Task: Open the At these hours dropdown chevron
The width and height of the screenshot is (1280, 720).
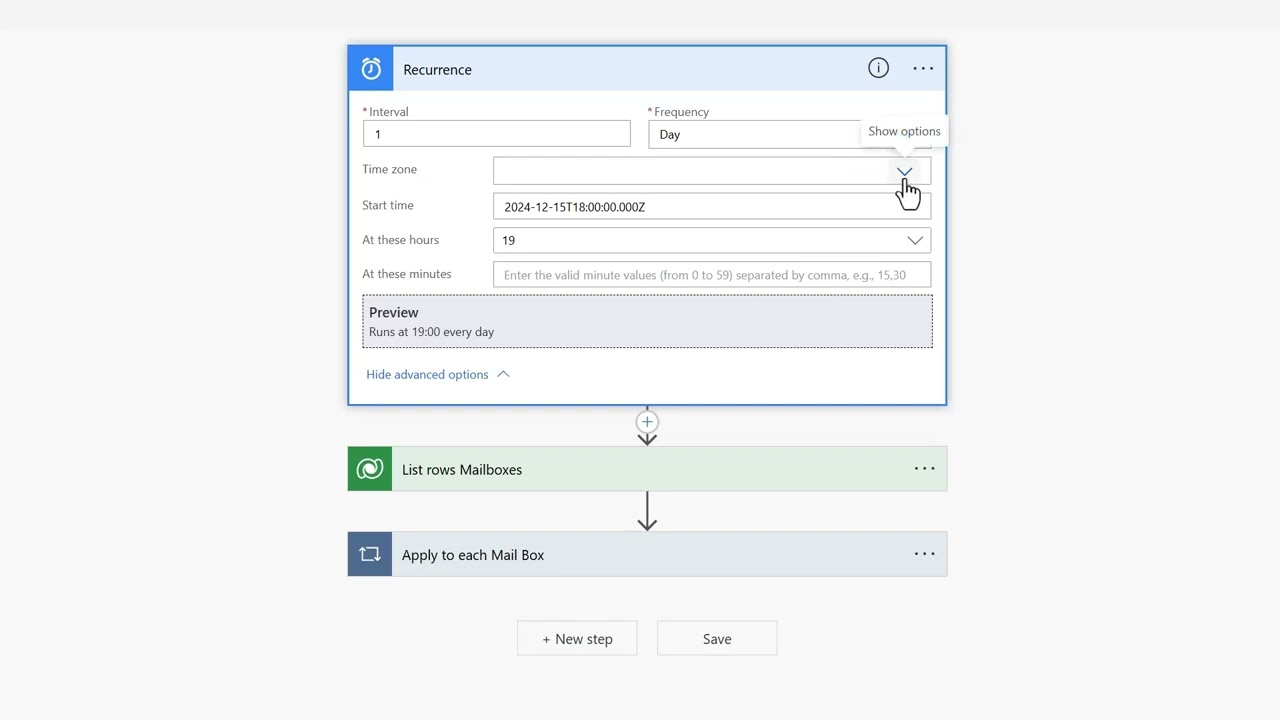Action: tap(915, 240)
